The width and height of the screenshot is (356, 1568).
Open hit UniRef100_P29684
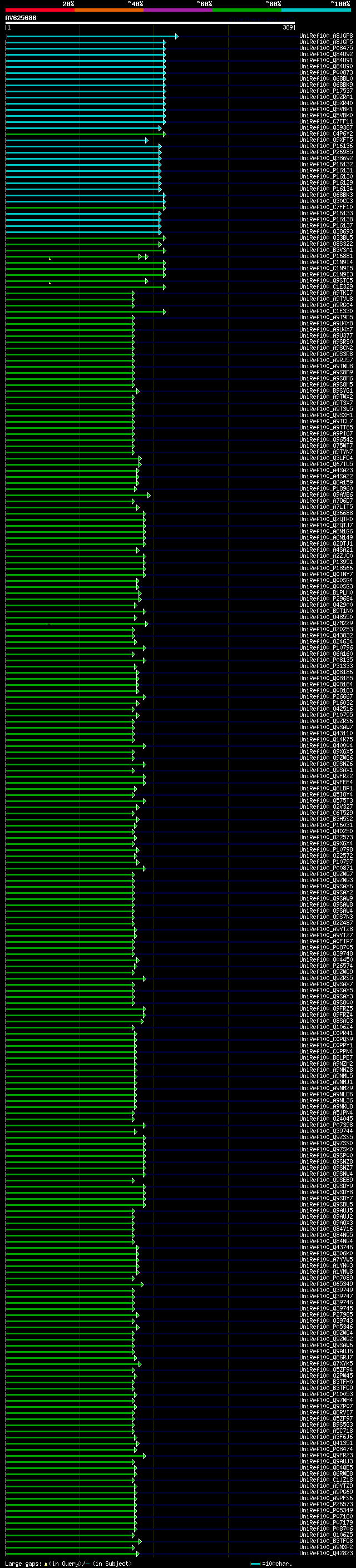tap(326, 598)
